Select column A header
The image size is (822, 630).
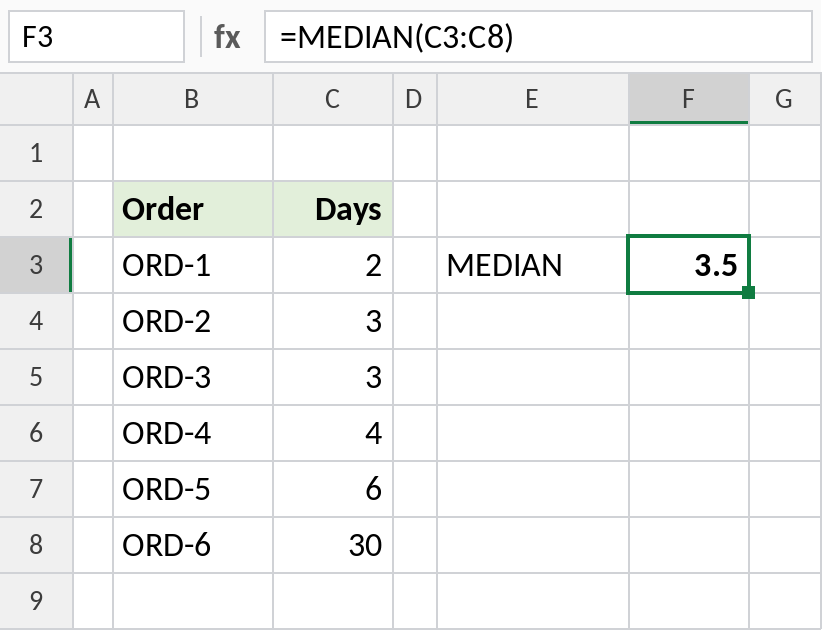click(x=93, y=99)
